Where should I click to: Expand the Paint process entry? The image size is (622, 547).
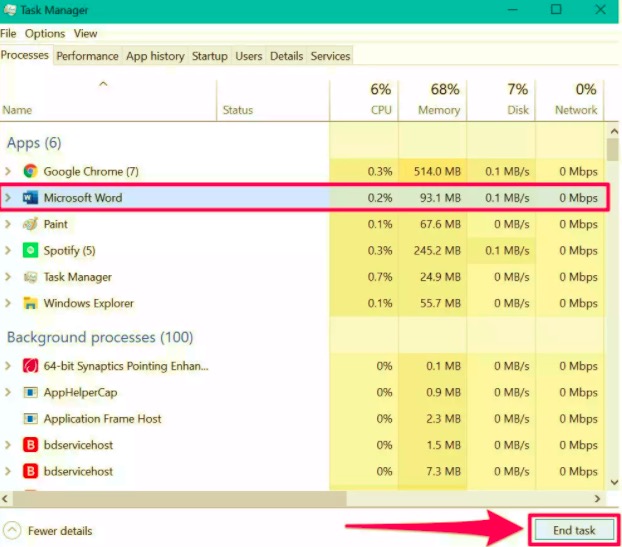click(8, 224)
